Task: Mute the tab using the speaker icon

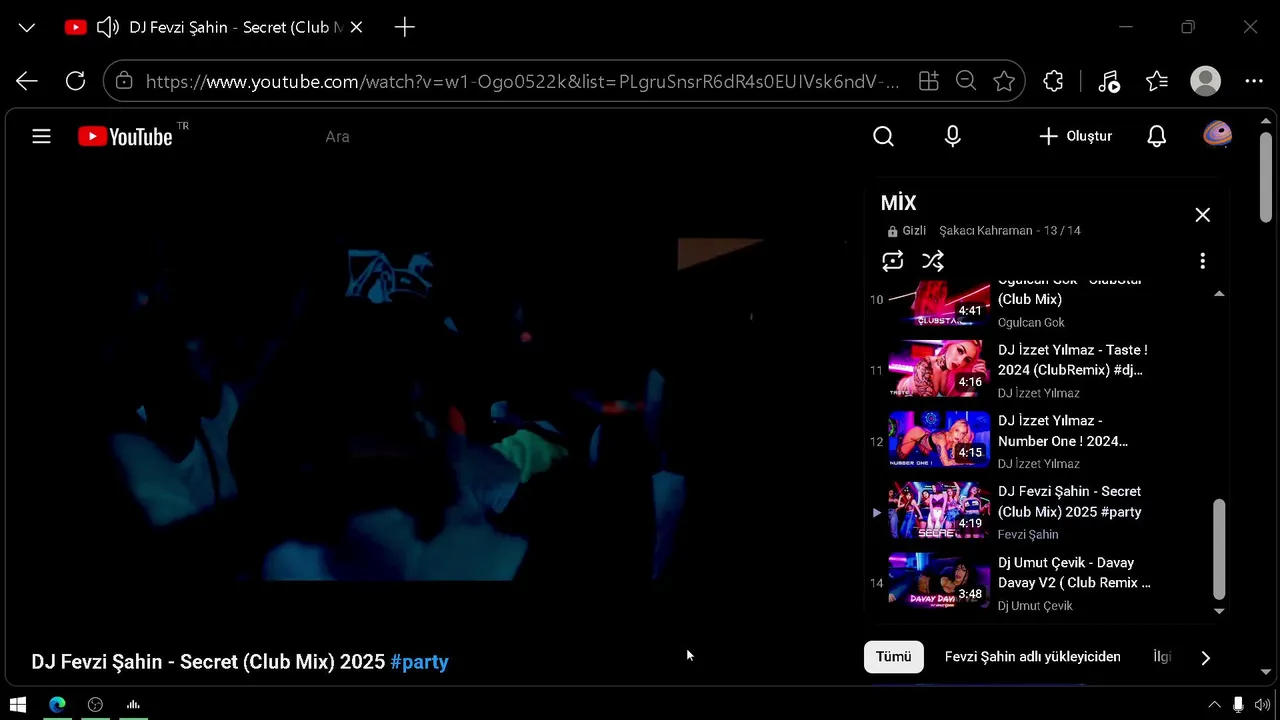Action: pos(108,27)
